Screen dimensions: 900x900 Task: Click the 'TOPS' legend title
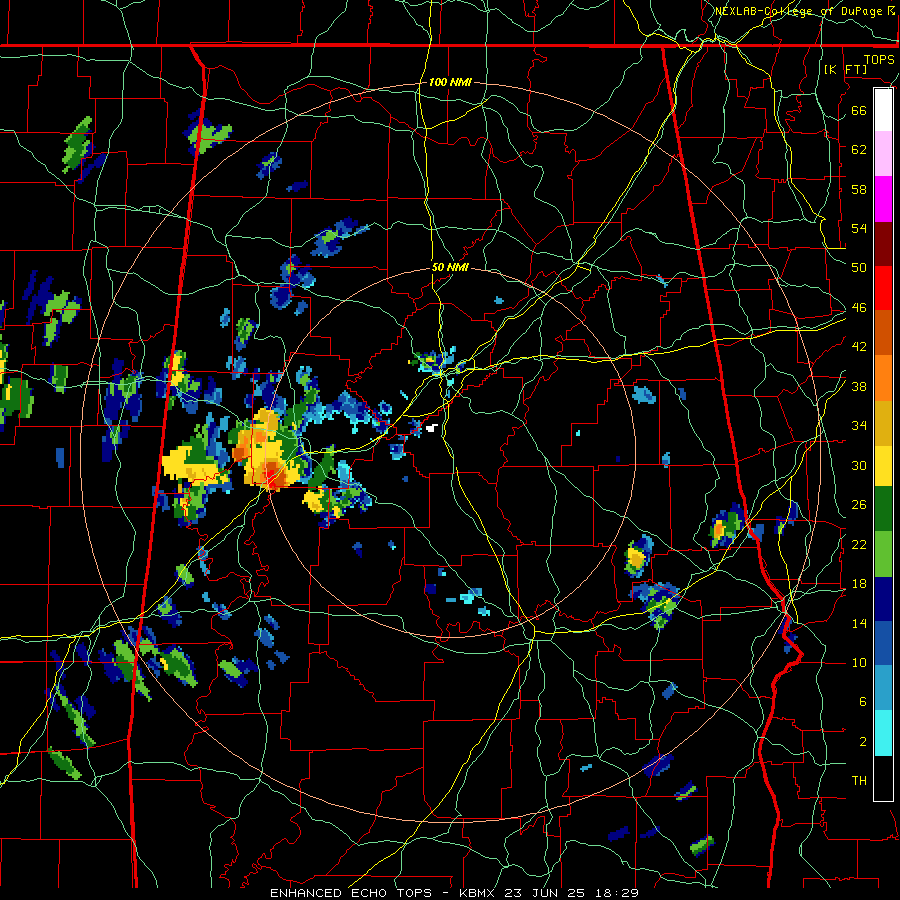pyautogui.click(x=879, y=59)
